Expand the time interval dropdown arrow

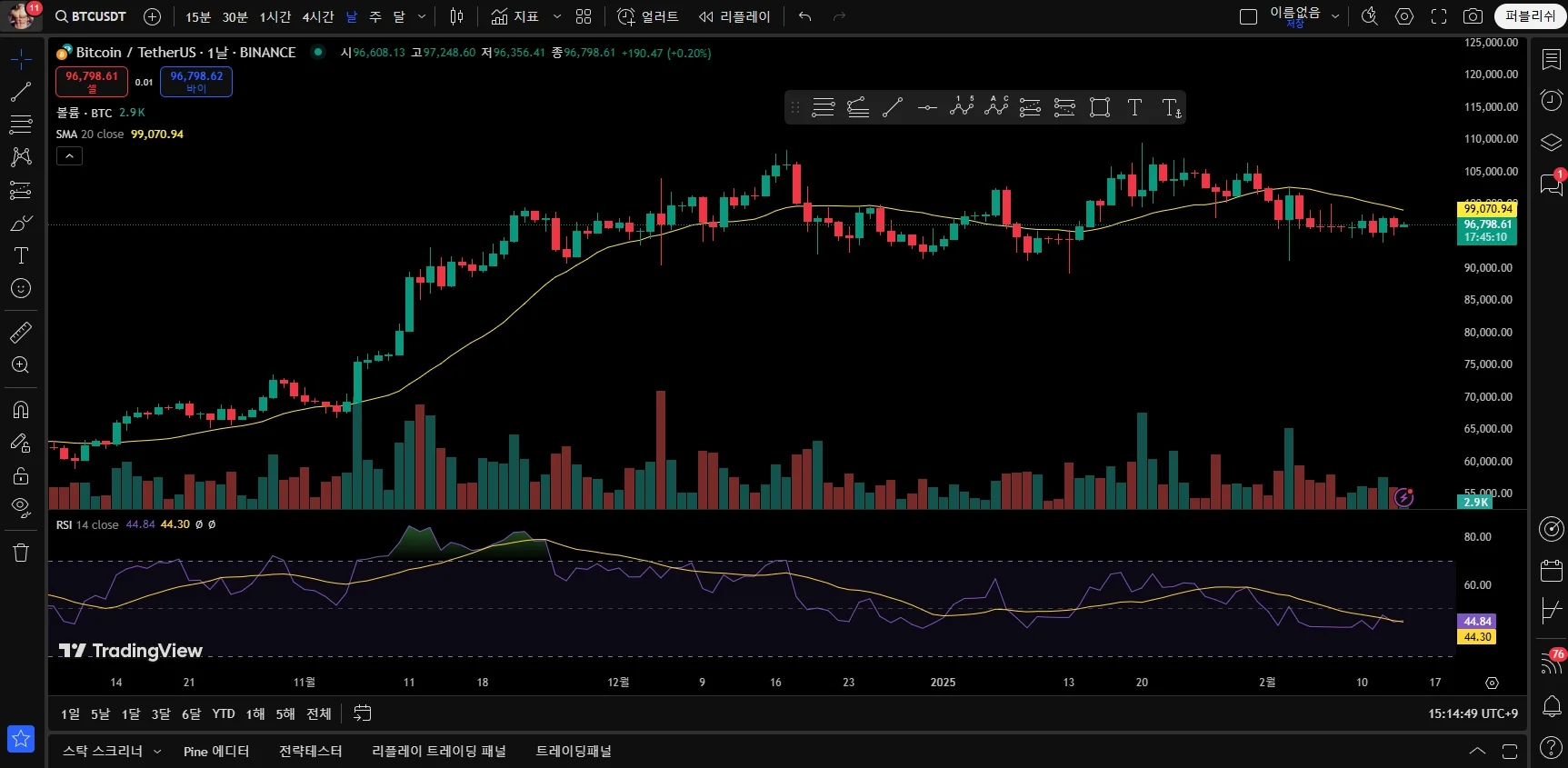(x=422, y=16)
